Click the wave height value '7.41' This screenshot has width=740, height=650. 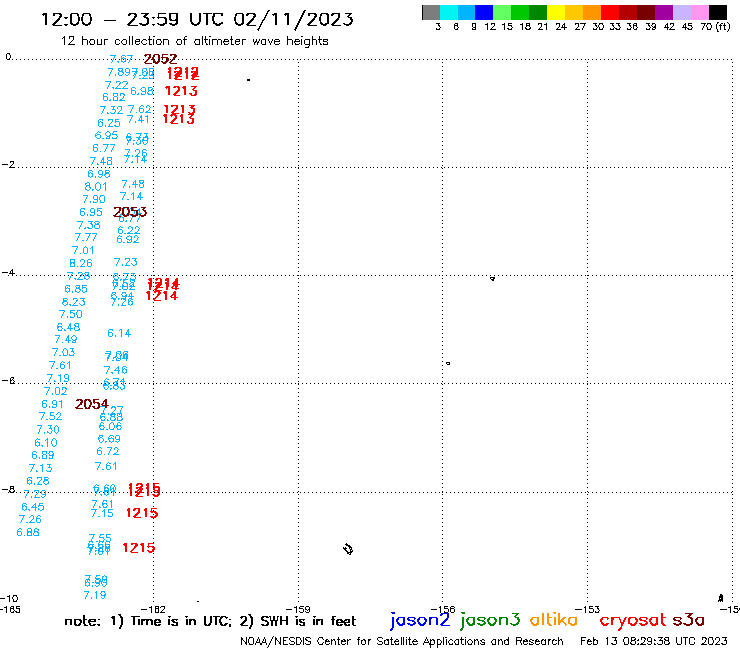pyautogui.click(x=138, y=119)
